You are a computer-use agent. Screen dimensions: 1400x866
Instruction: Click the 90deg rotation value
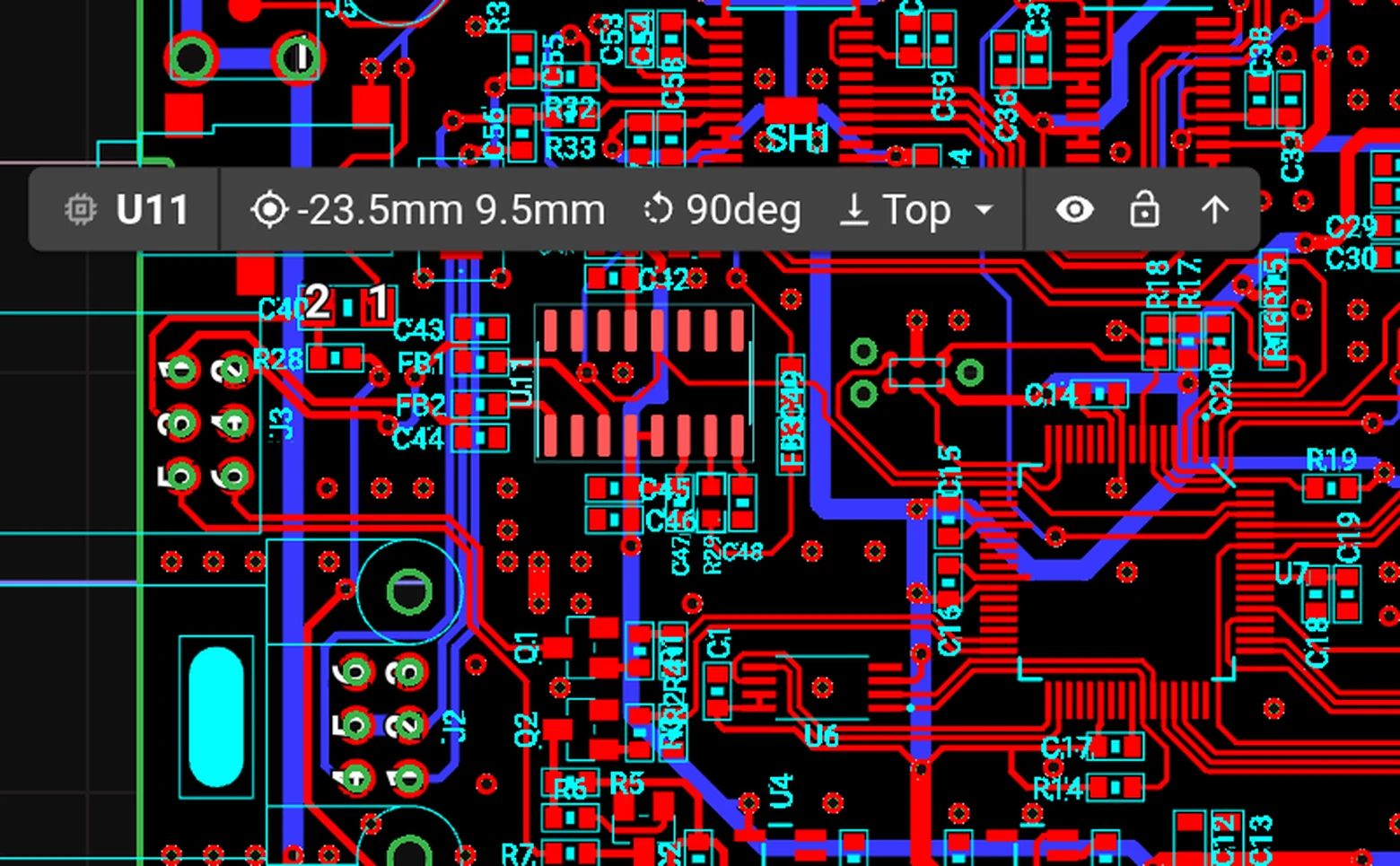[x=743, y=211]
